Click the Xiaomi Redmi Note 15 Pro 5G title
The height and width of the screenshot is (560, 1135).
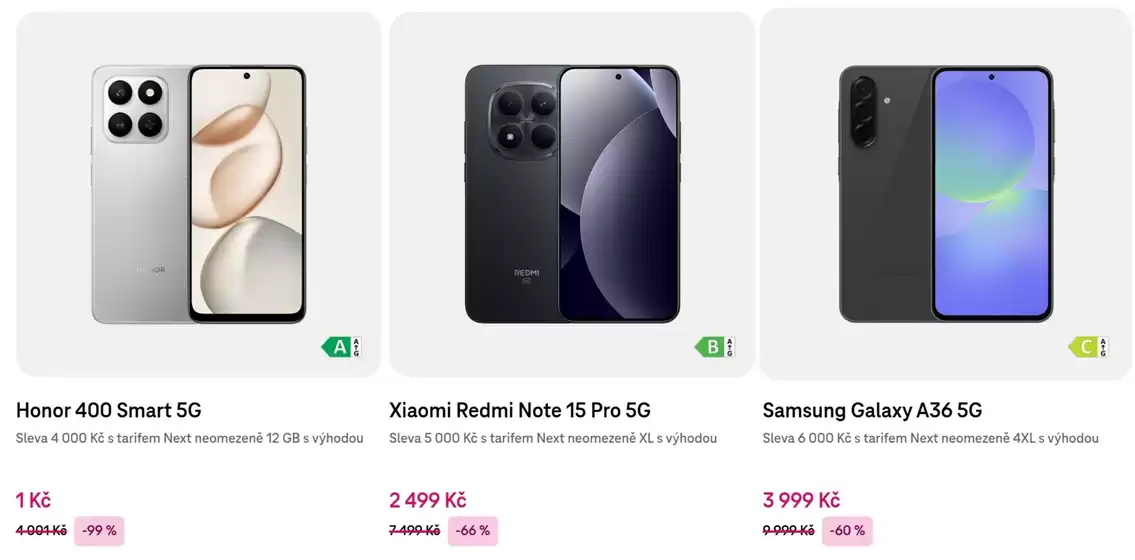(520, 410)
